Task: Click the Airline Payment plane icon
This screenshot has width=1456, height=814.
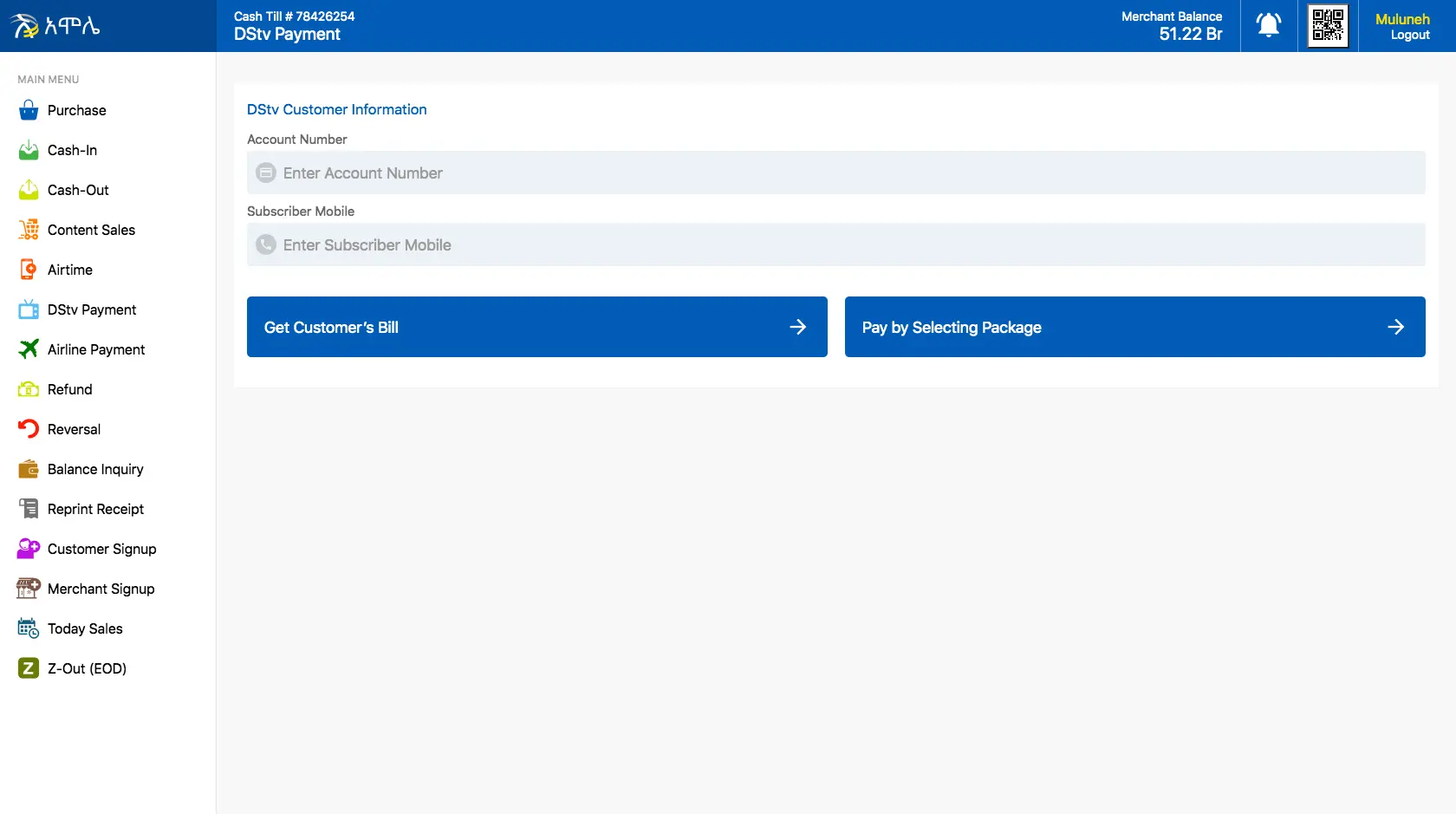Action: 29,349
